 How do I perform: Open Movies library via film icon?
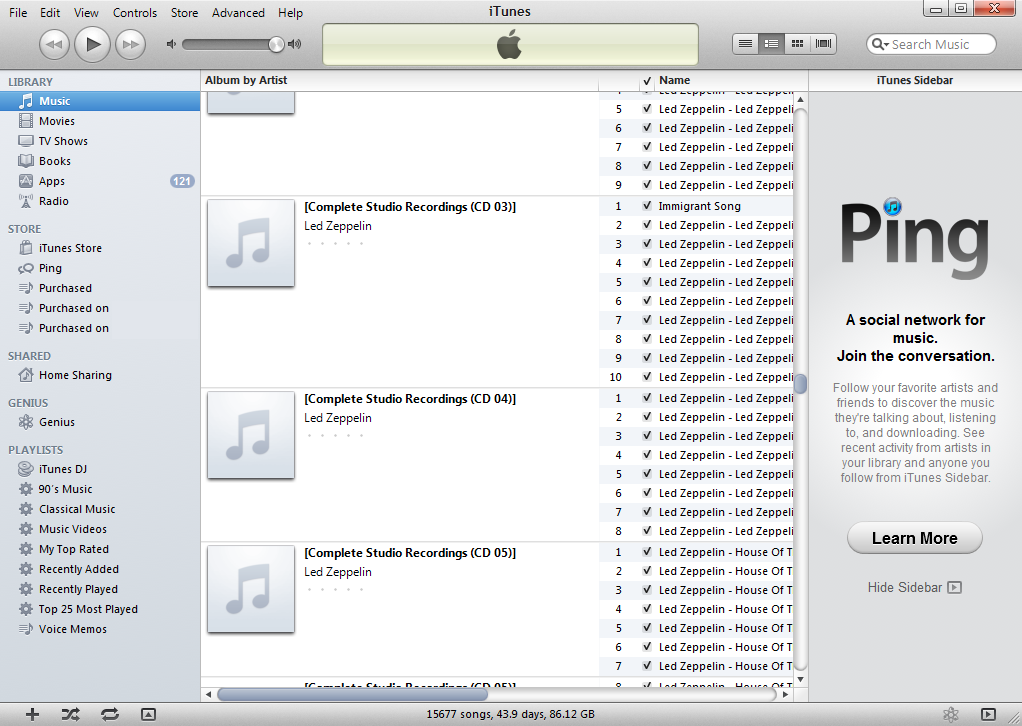click(x=26, y=121)
